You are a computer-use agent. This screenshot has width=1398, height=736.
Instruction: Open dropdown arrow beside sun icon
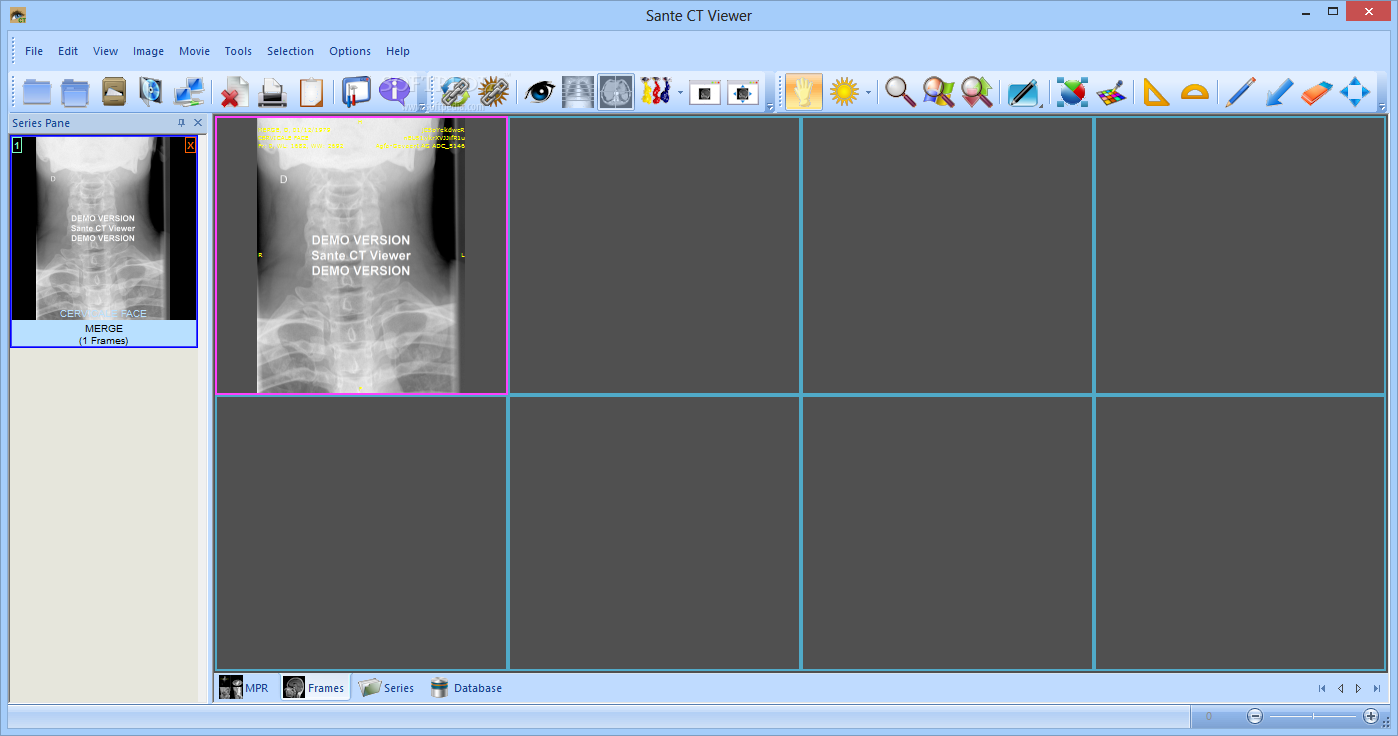(x=868, y=93)
